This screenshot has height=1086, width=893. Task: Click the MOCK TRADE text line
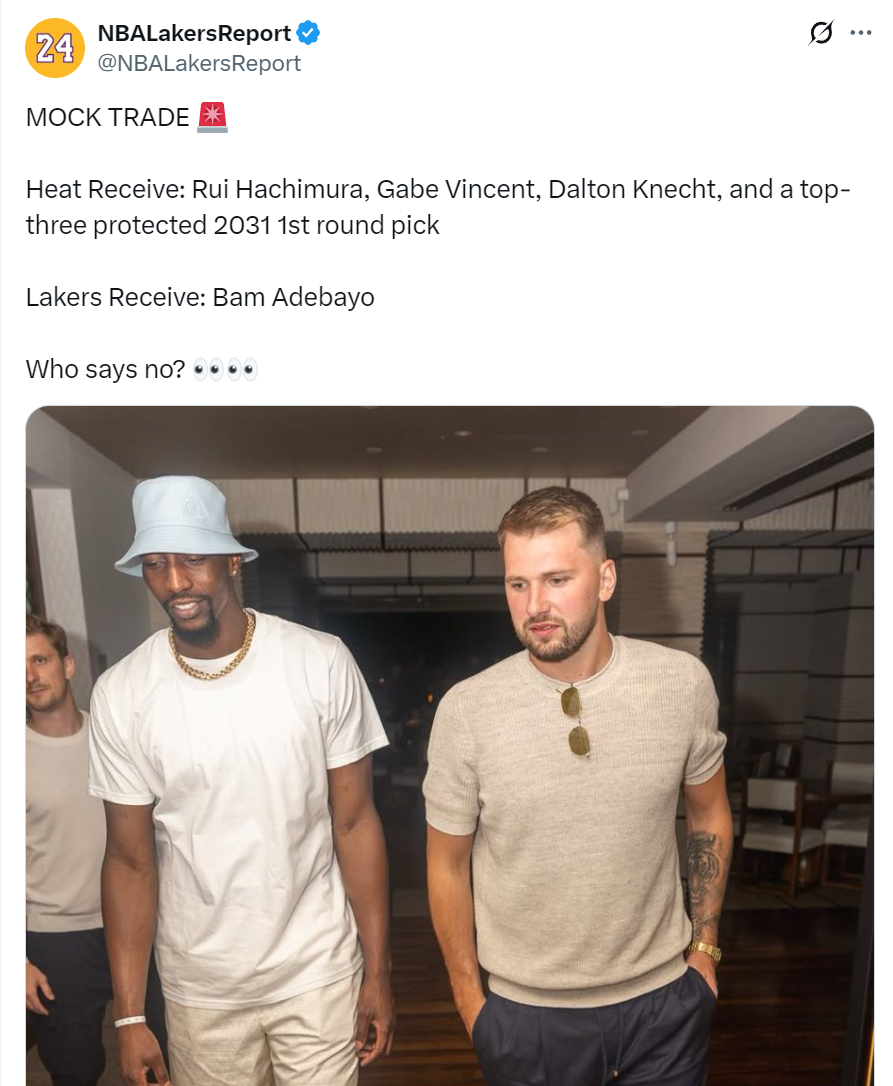(x=107, y=117)
